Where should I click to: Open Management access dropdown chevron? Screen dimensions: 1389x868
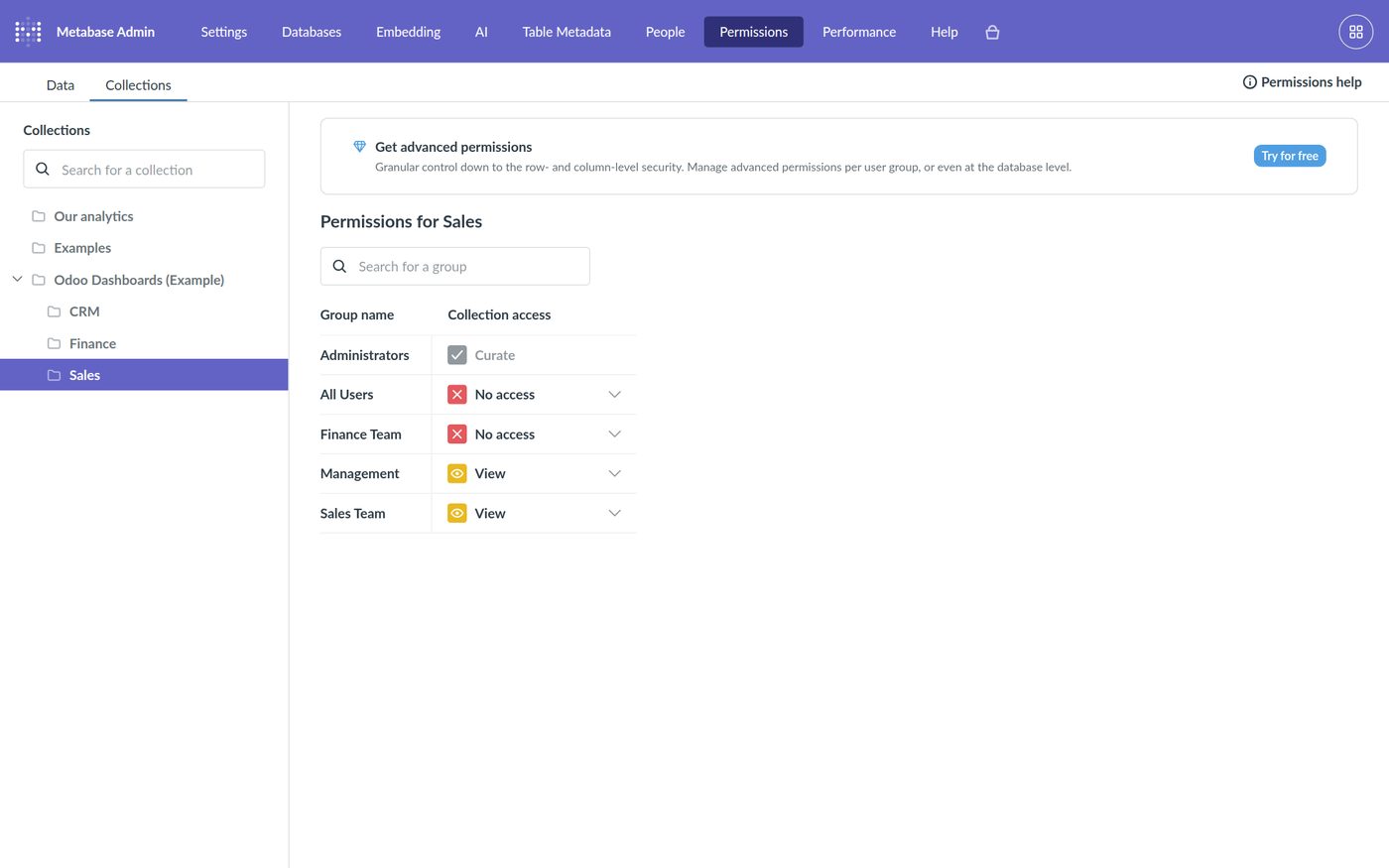[615, 474]
